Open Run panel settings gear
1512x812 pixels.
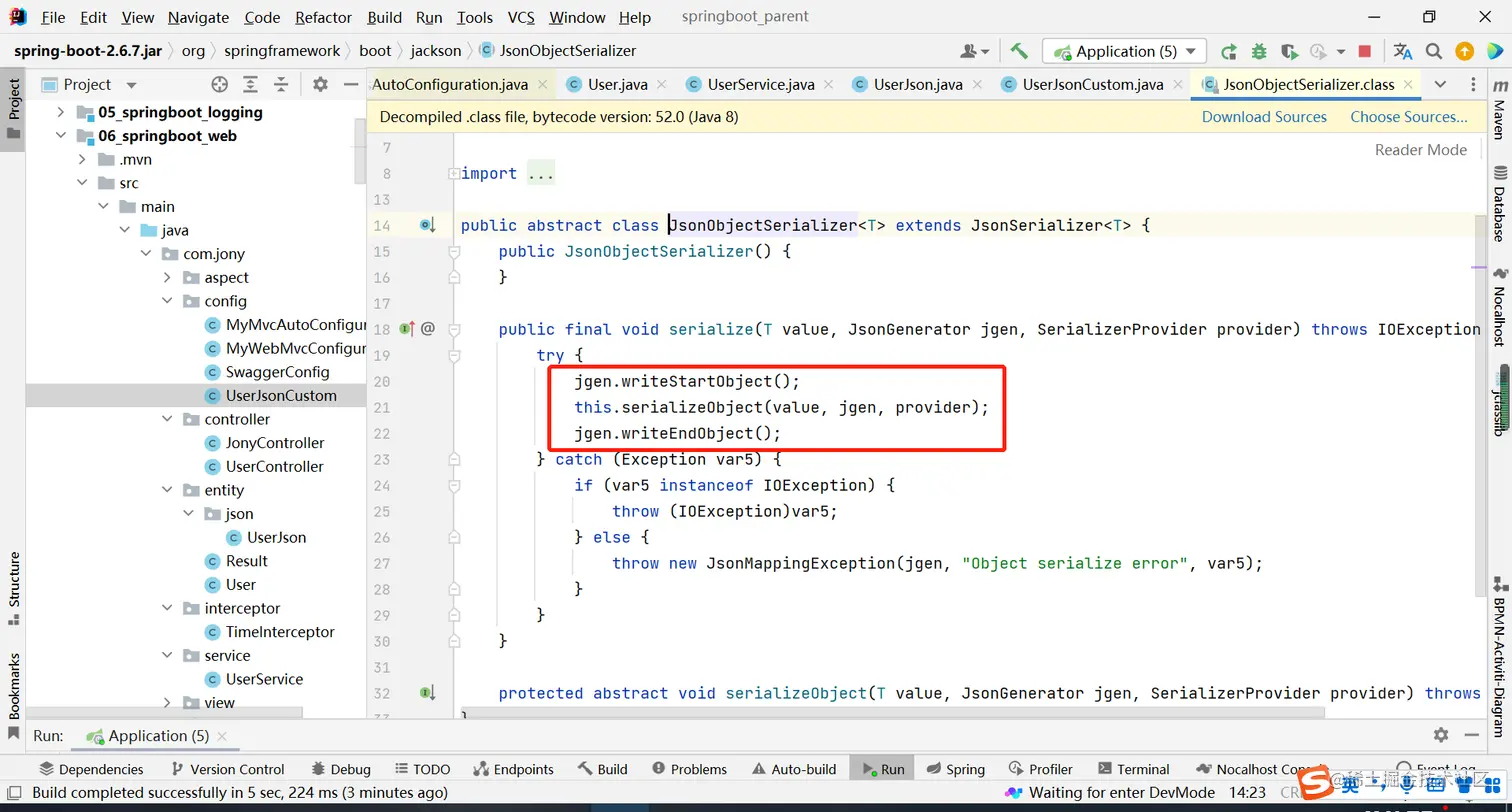pos(1441,735)
